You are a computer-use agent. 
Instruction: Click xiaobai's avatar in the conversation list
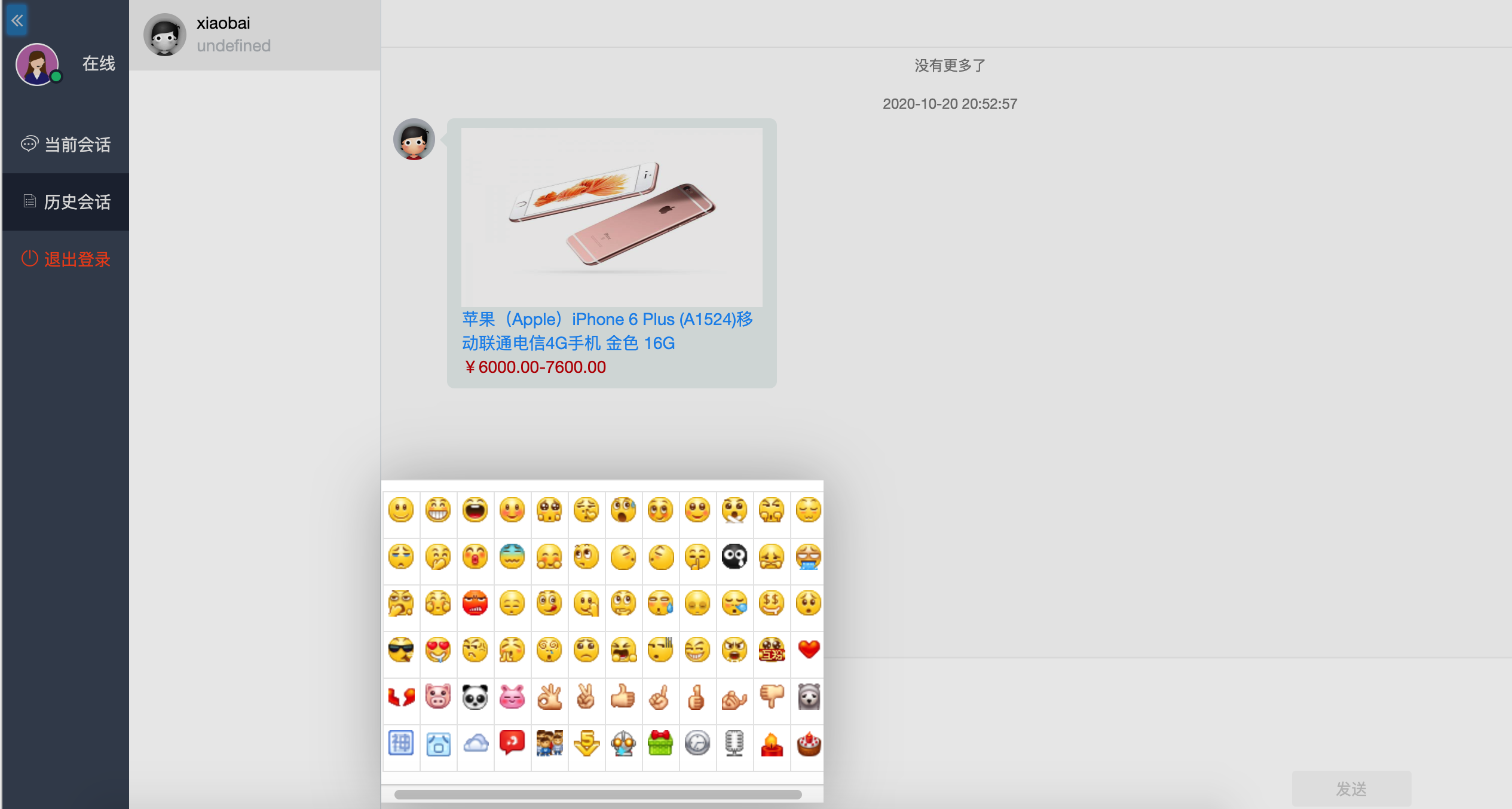(164, 35)
